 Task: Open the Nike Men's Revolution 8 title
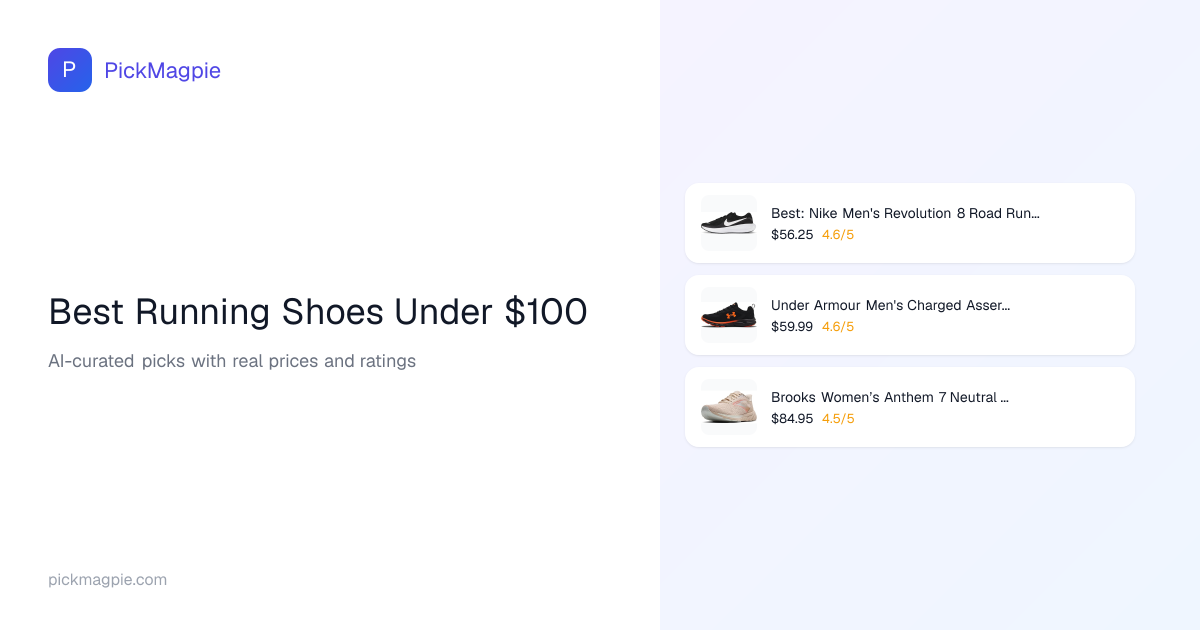pyautogui.click(x=905, y=213)
